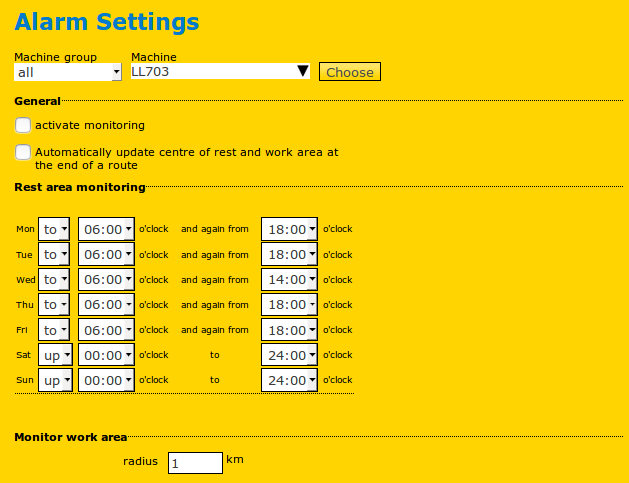
Task: Open Monday's 'to' mode dropdown
Action: click(54, 229)
